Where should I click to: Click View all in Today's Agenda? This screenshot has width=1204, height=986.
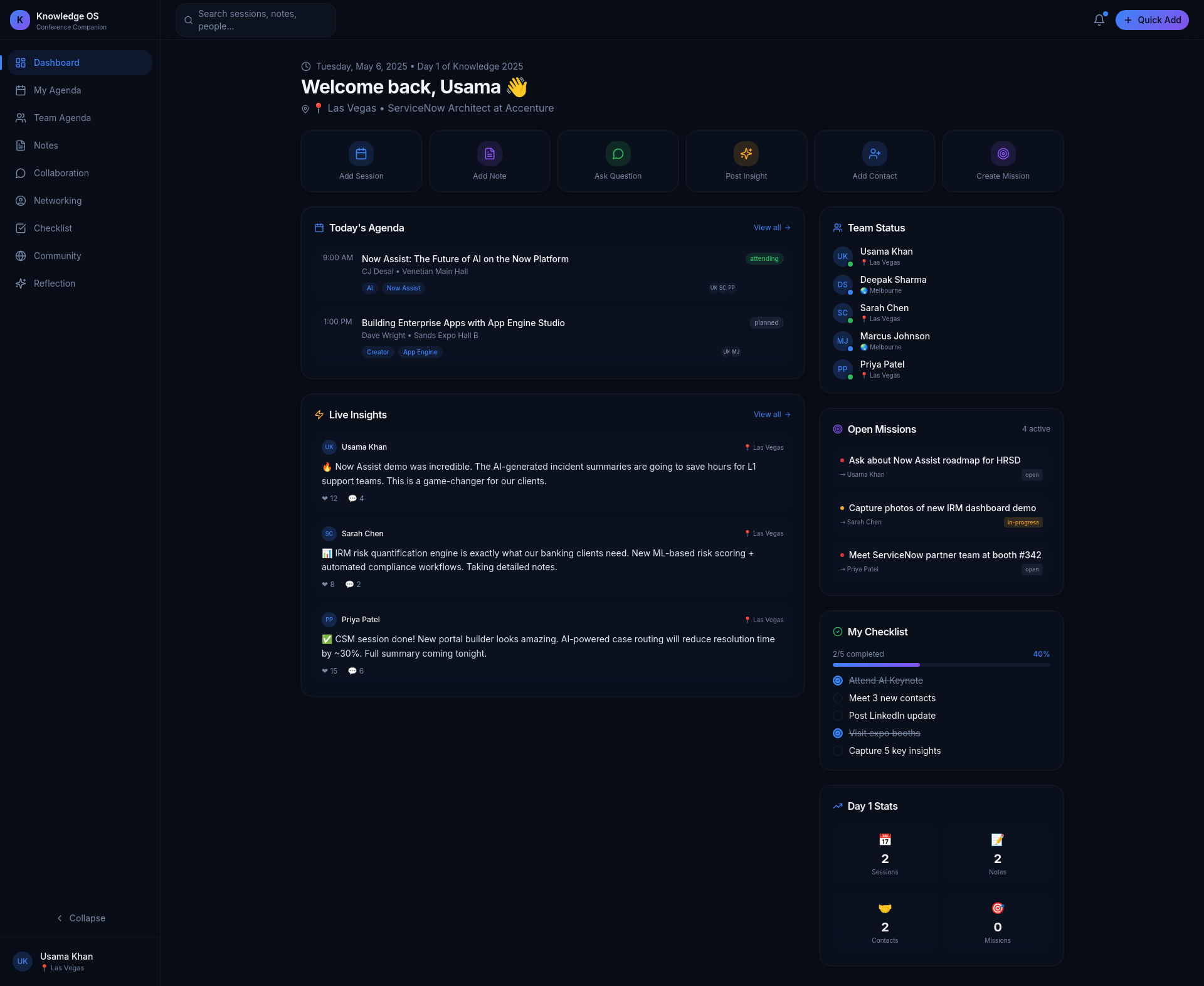[772, 228]
